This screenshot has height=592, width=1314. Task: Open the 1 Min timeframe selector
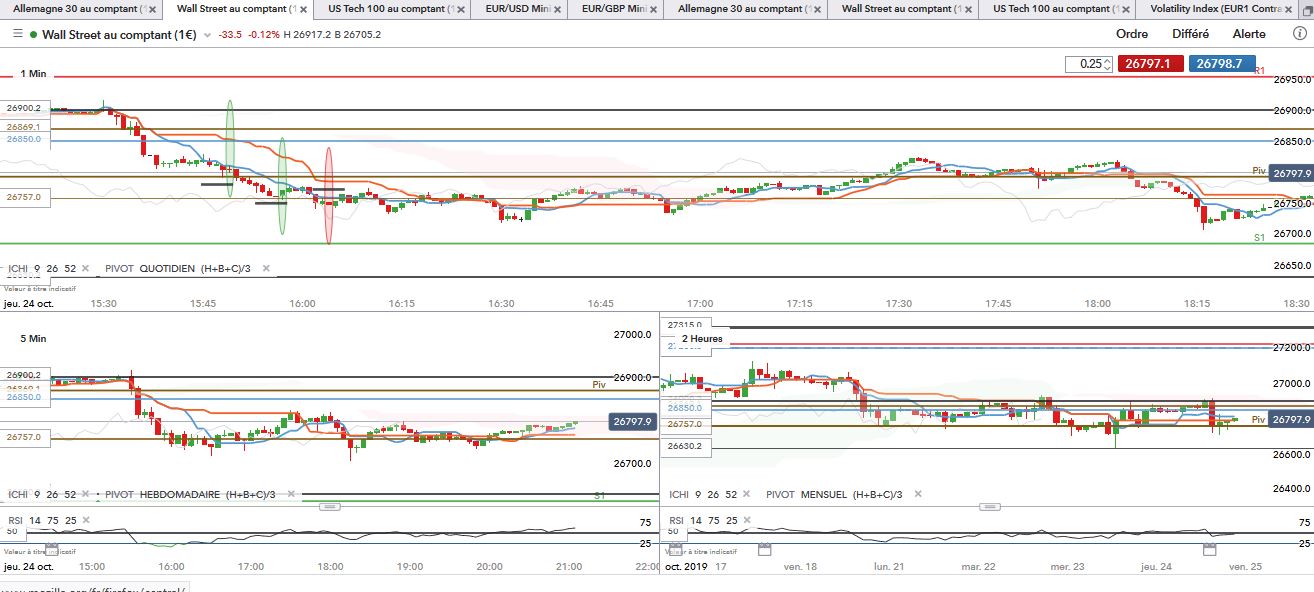32,74
